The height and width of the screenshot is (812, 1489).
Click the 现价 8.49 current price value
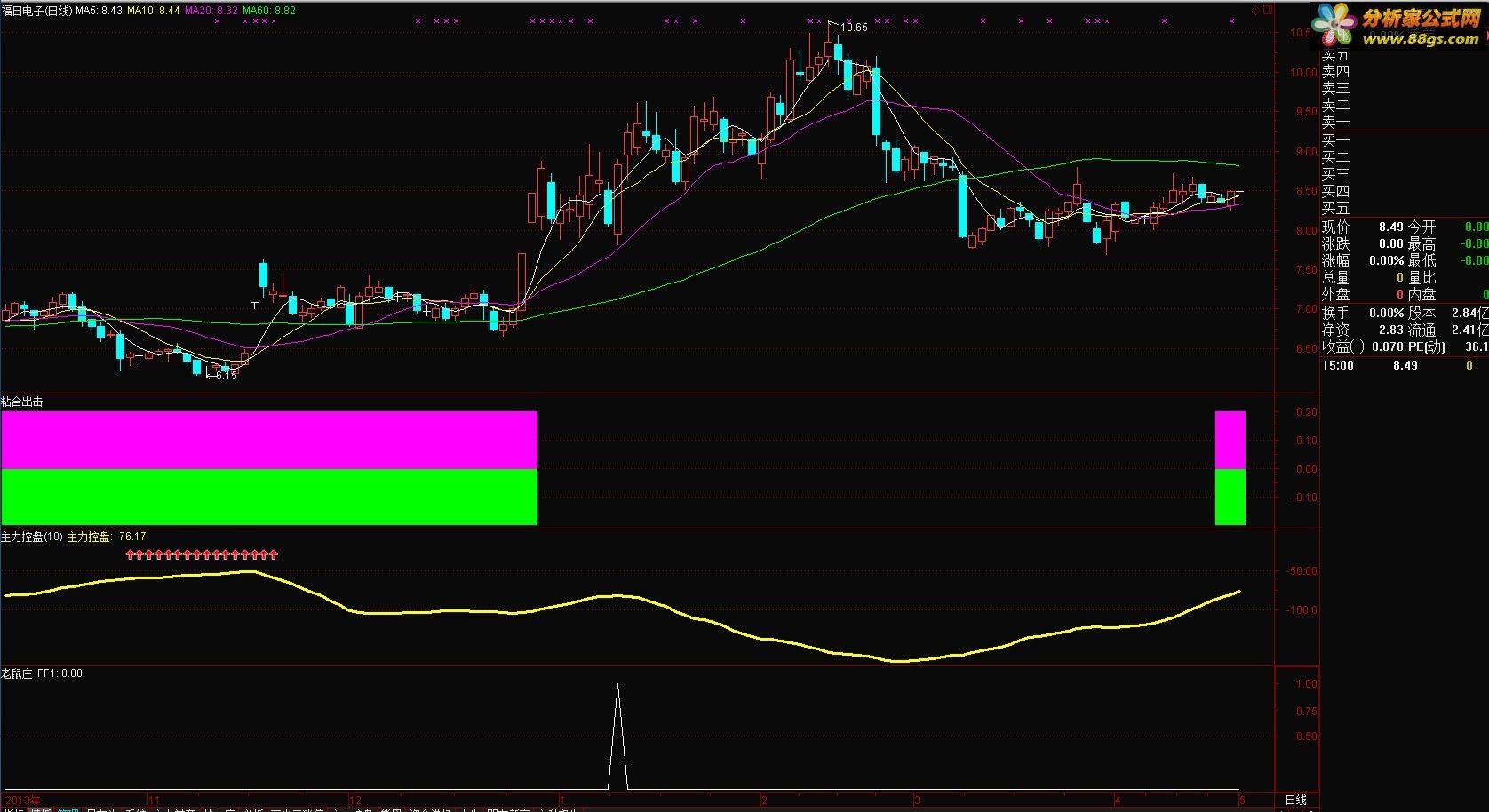1391,227
